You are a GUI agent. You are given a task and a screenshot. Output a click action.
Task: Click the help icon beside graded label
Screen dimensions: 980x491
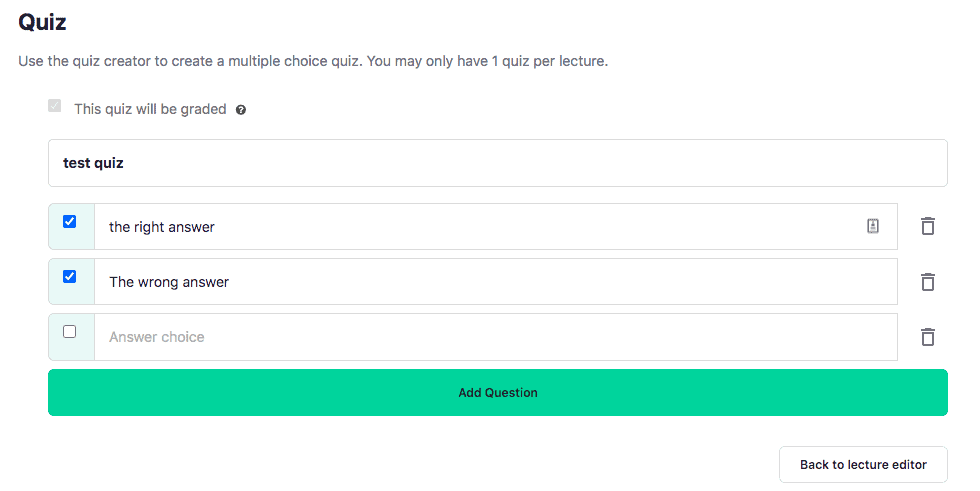[x=241, y=110]
